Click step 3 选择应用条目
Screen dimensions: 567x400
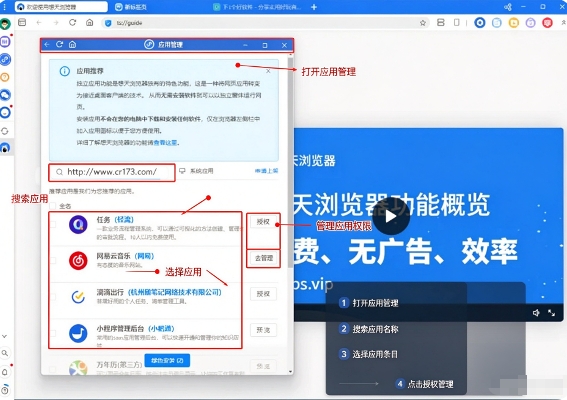(369, 354)
